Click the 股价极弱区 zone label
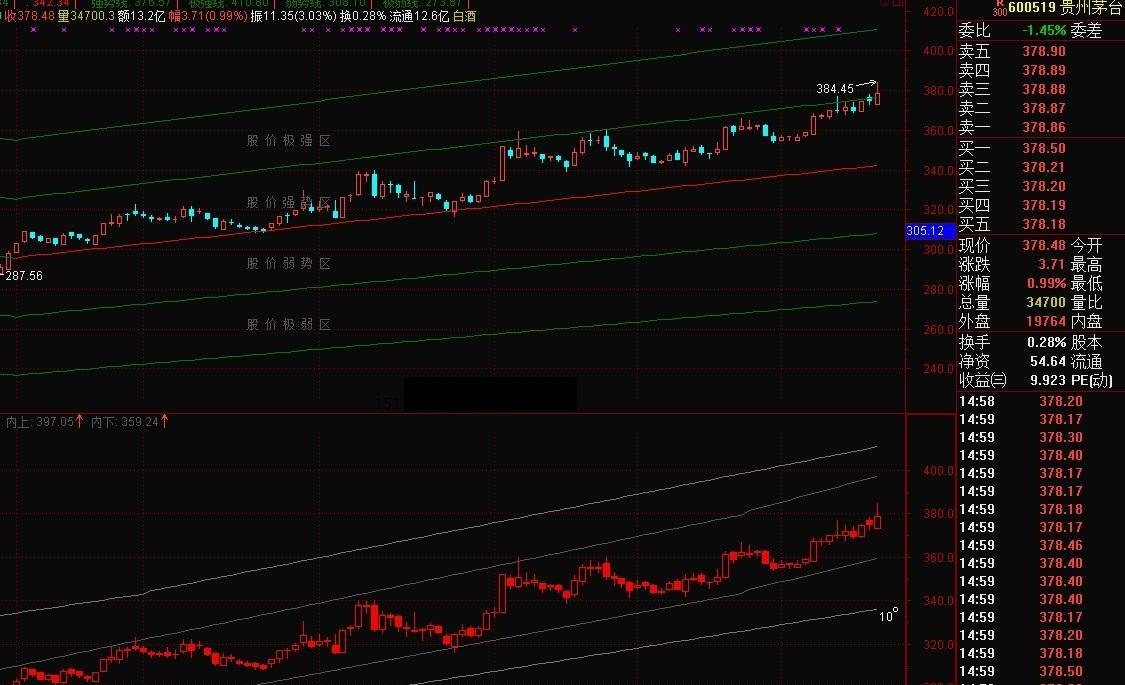The width and height of the screenshot is (1125, 685). [288, 324]
